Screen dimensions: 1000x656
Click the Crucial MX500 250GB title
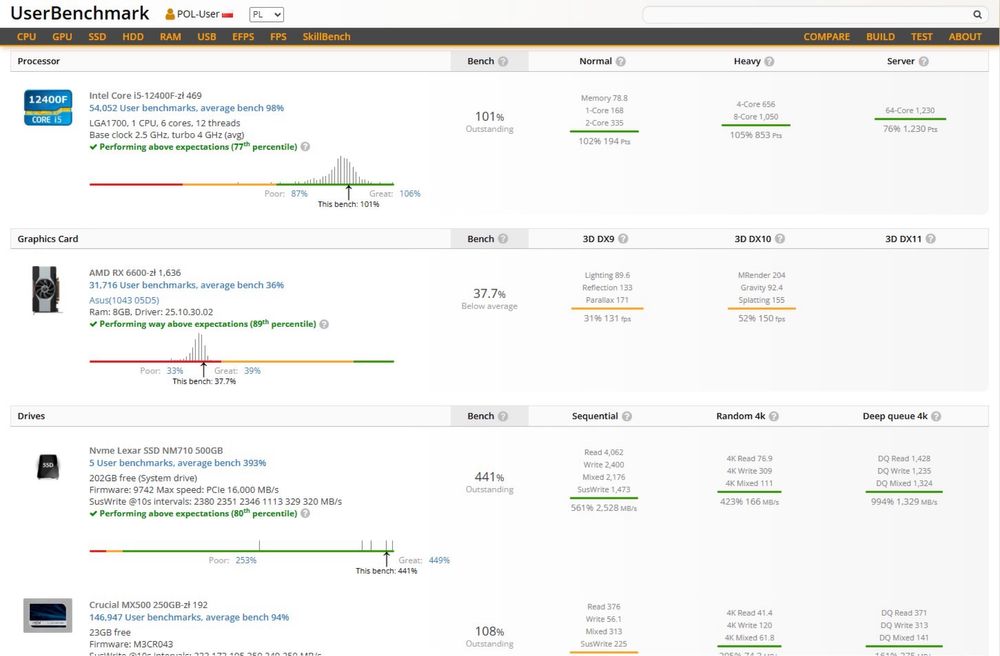point(149,604)
